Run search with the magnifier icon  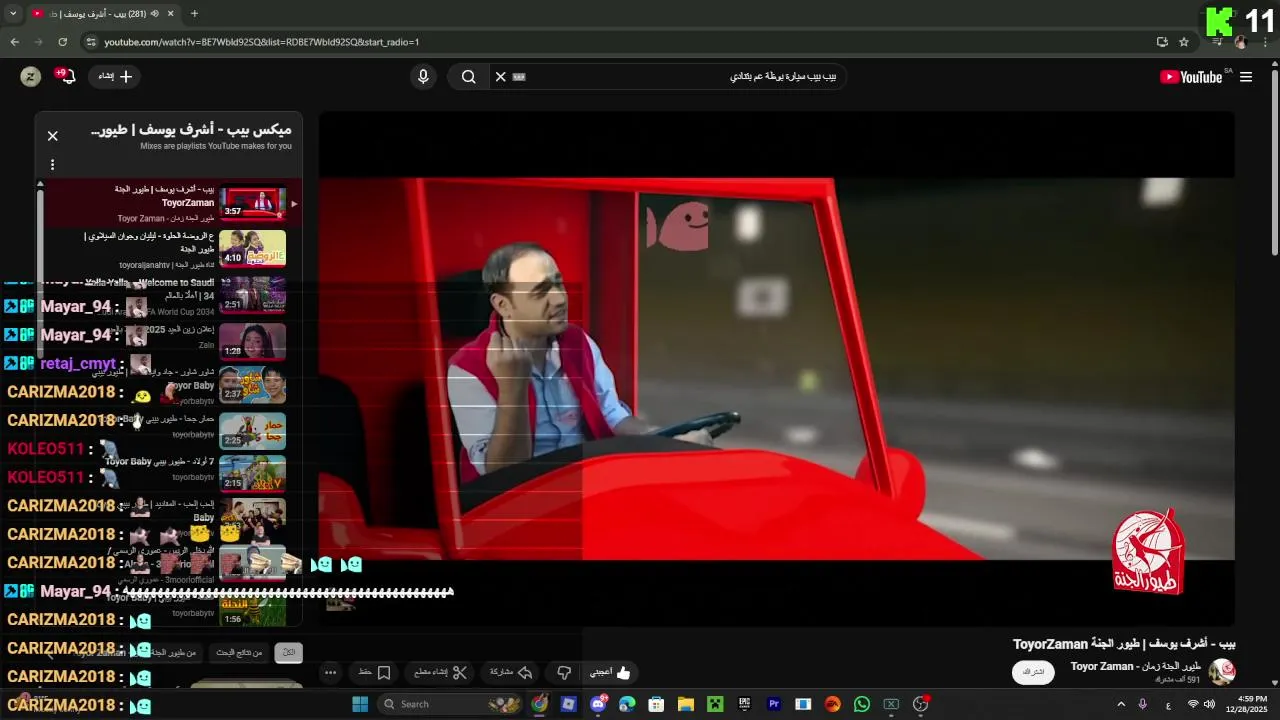(x=468, y=77)
